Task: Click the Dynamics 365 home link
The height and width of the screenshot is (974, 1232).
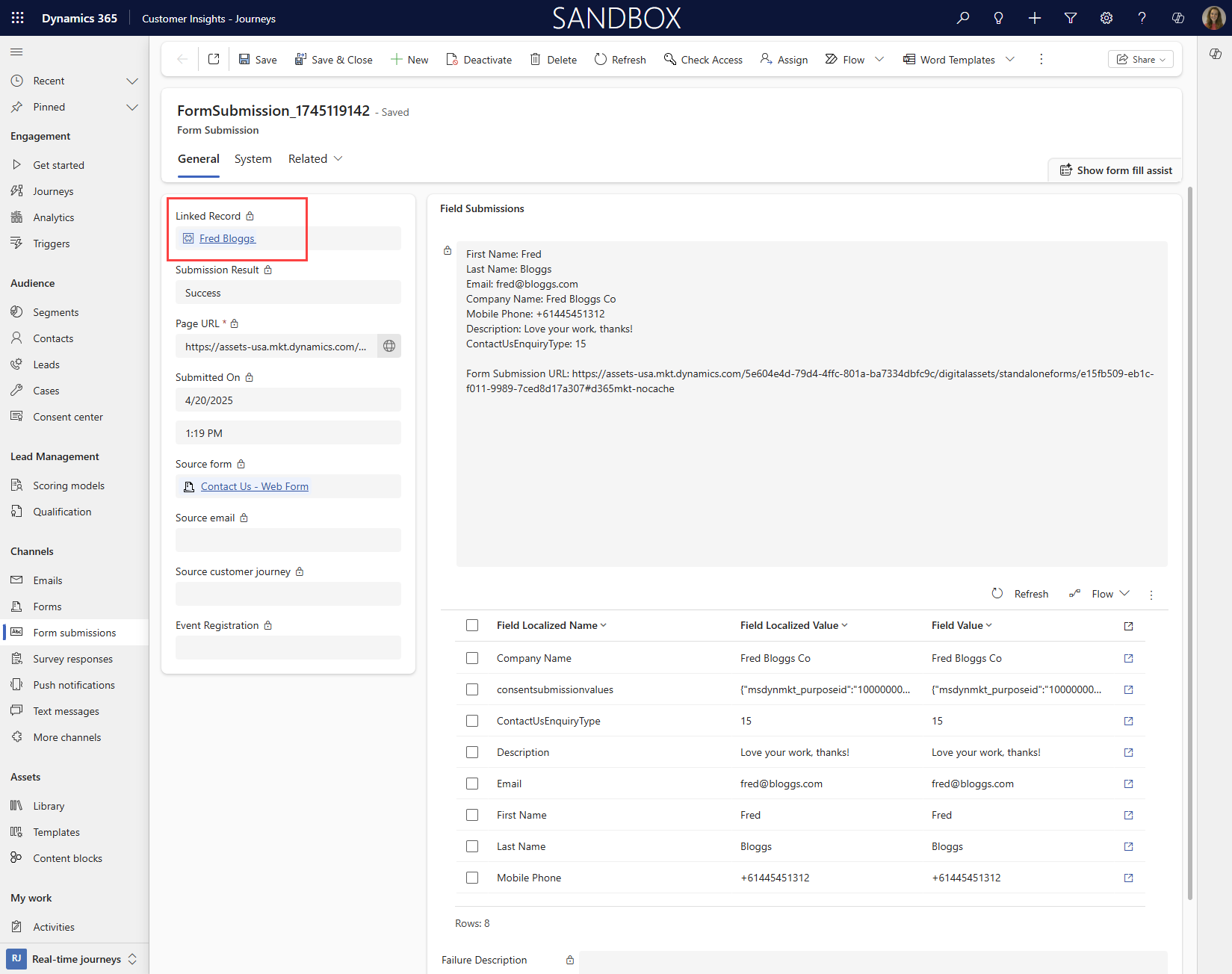Action: pos(79,18)
